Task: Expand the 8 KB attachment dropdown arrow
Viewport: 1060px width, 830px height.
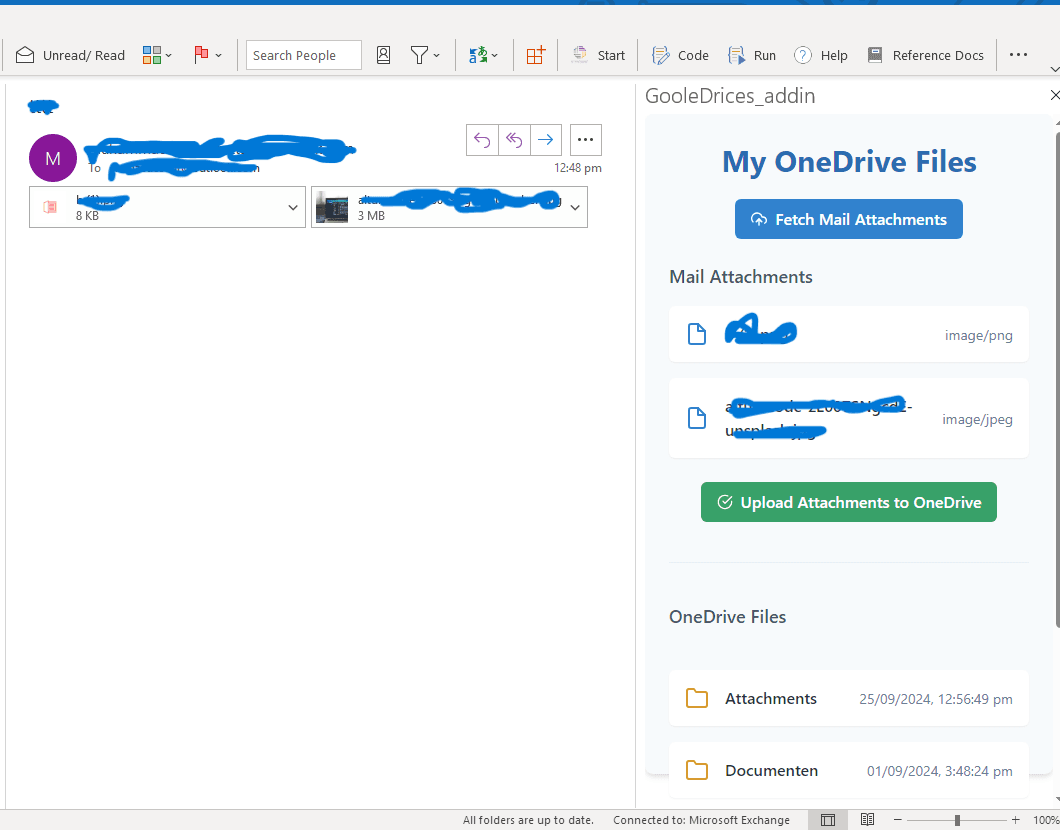Action: (x=293, y=208)
